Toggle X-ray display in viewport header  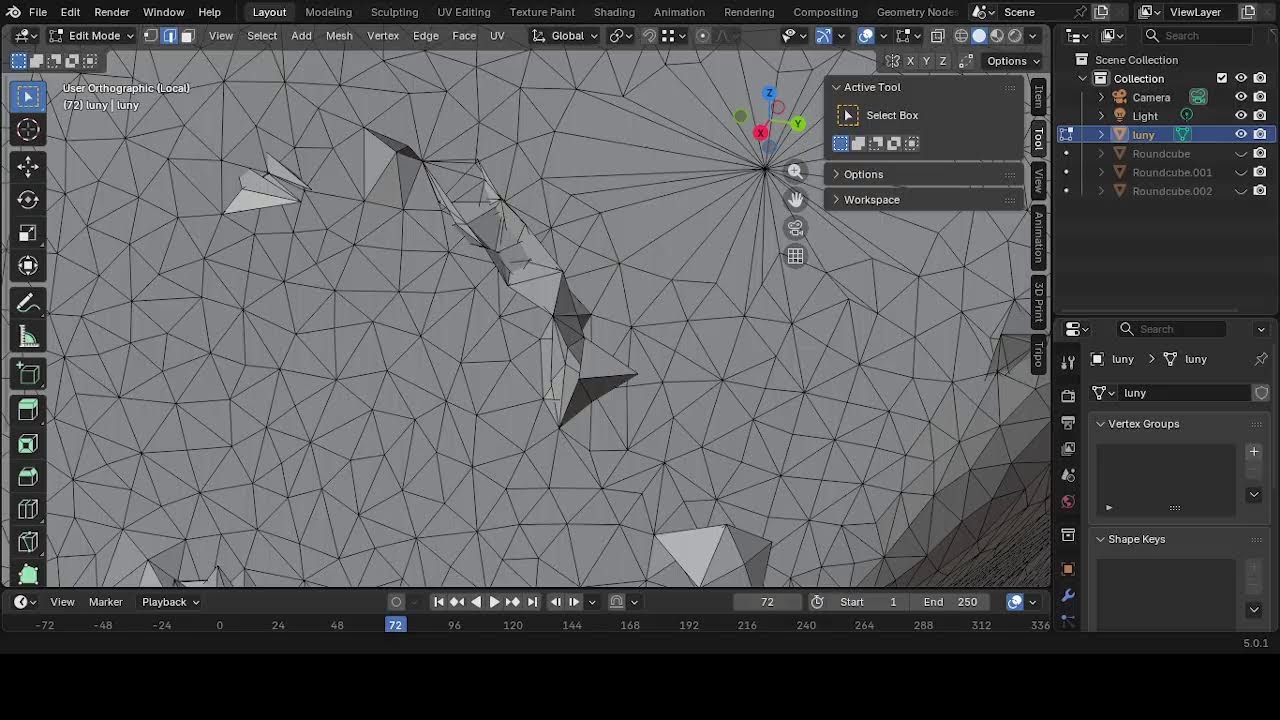(x=937, y=35)
